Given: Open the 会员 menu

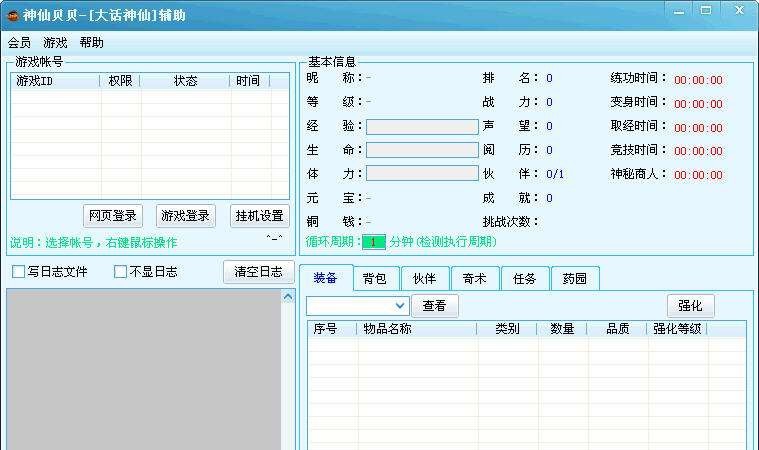Looking at the screenshot, I should [x=19, y=43].
